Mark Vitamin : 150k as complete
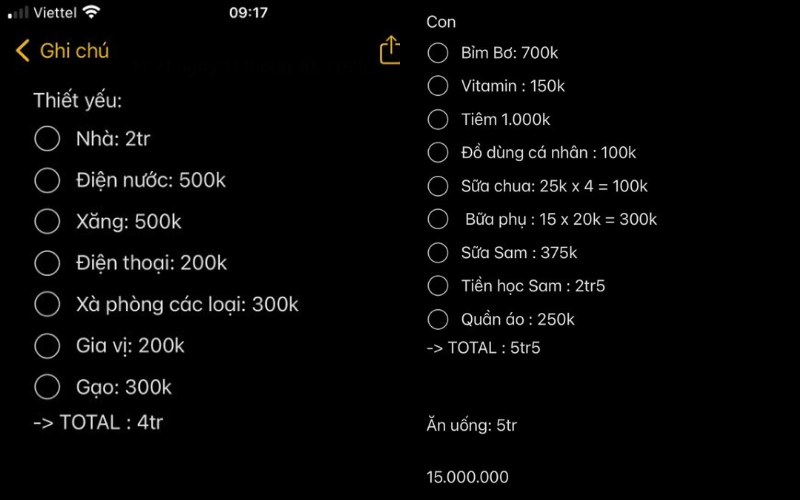Viewport: 800px width, 500px height. click(x=438, y=86)
